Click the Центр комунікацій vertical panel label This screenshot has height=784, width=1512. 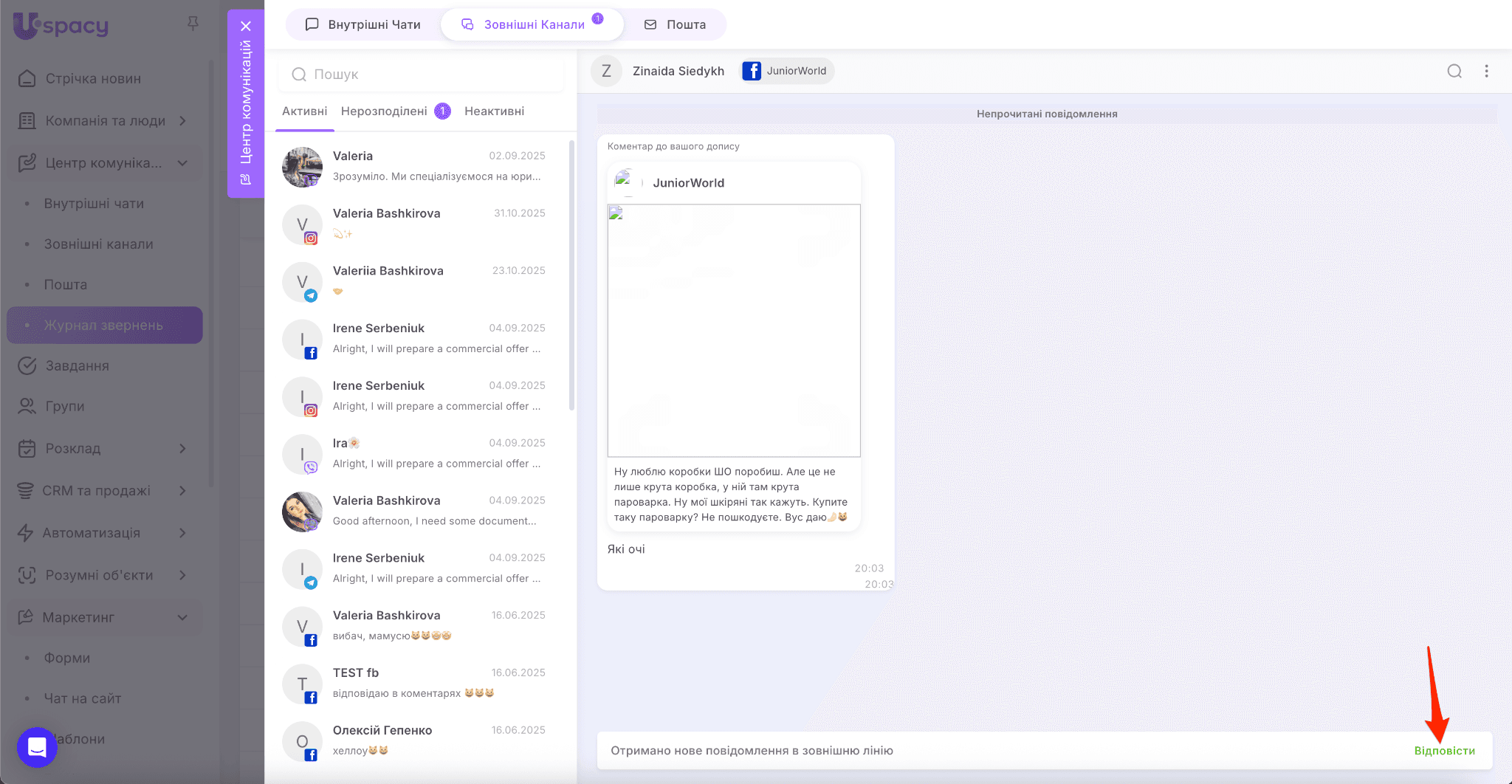(246, 102)
